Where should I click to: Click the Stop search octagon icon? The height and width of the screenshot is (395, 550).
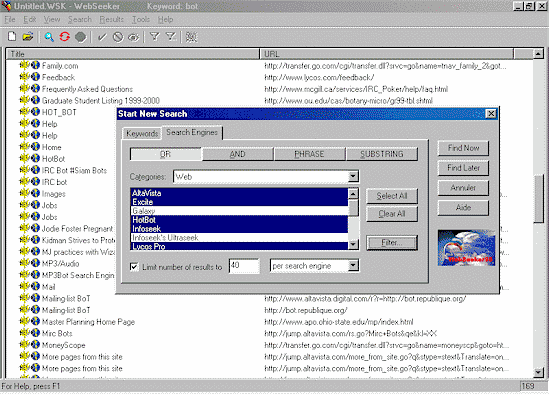(81, 37)
